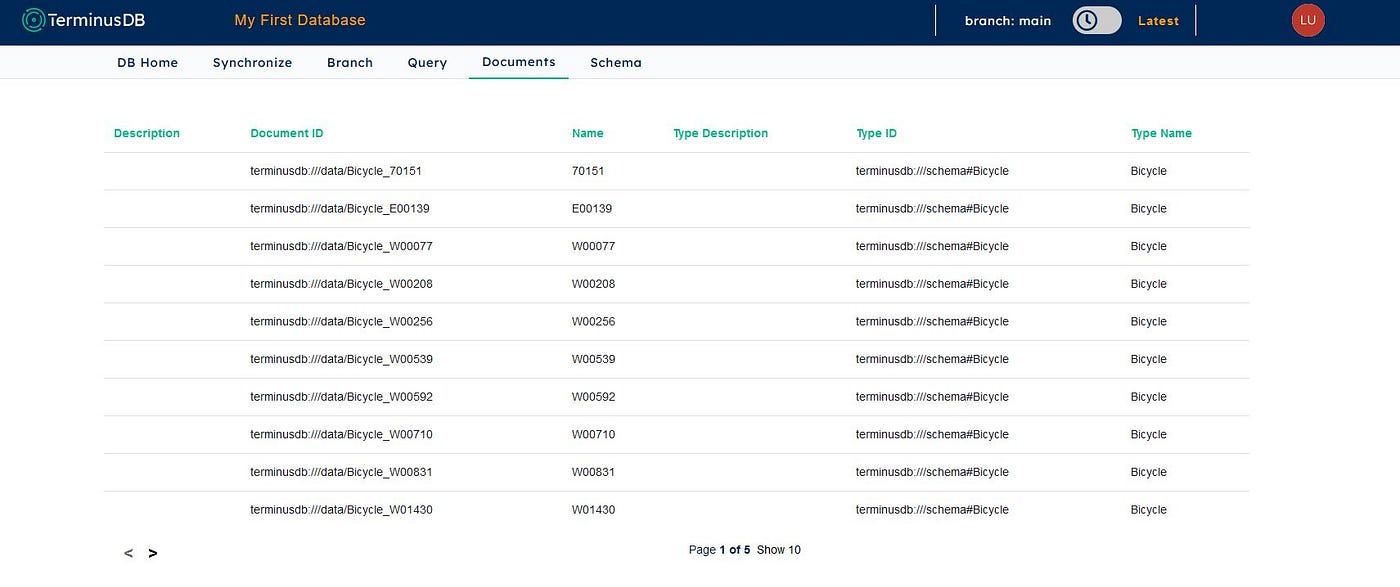Click the Latest label in the header
The height and width of the screenshot is (587, 1400).
[x=1157, y=19]
